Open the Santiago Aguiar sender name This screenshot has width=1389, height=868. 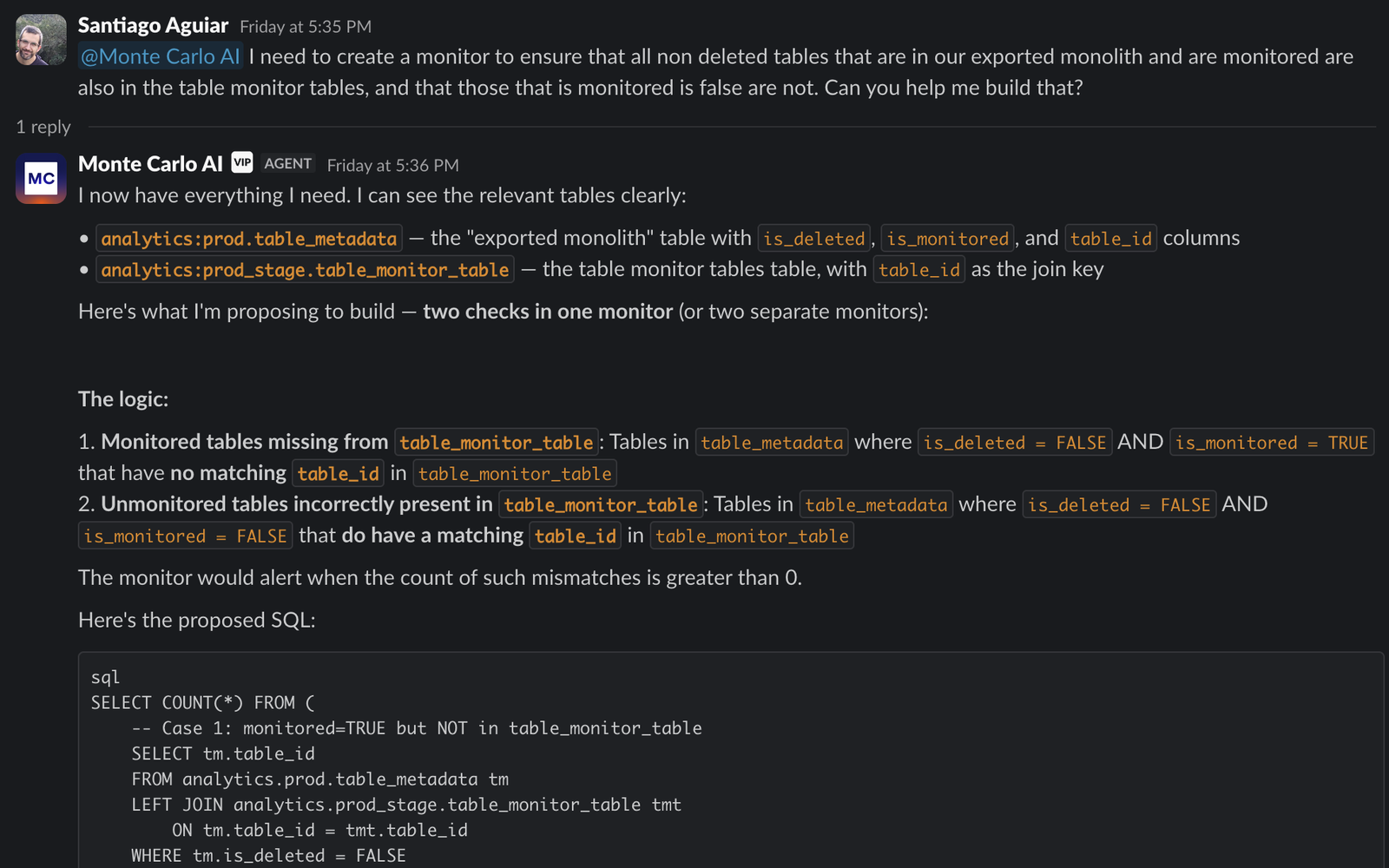(x=153, y=25)
